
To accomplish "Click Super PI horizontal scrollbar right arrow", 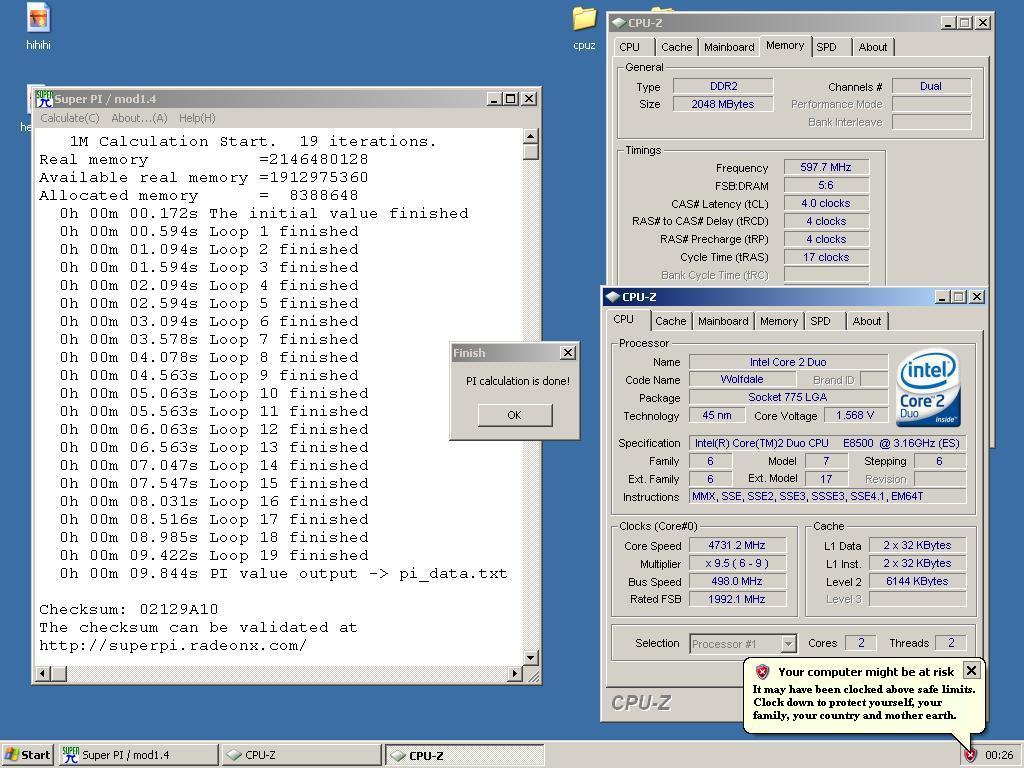I will (515, 673).
